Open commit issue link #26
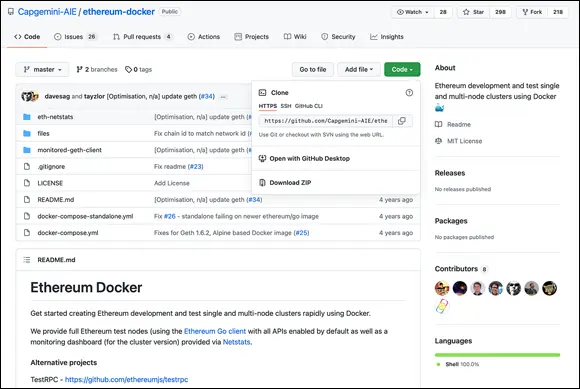Screen dimensions: 580x389 170,216
